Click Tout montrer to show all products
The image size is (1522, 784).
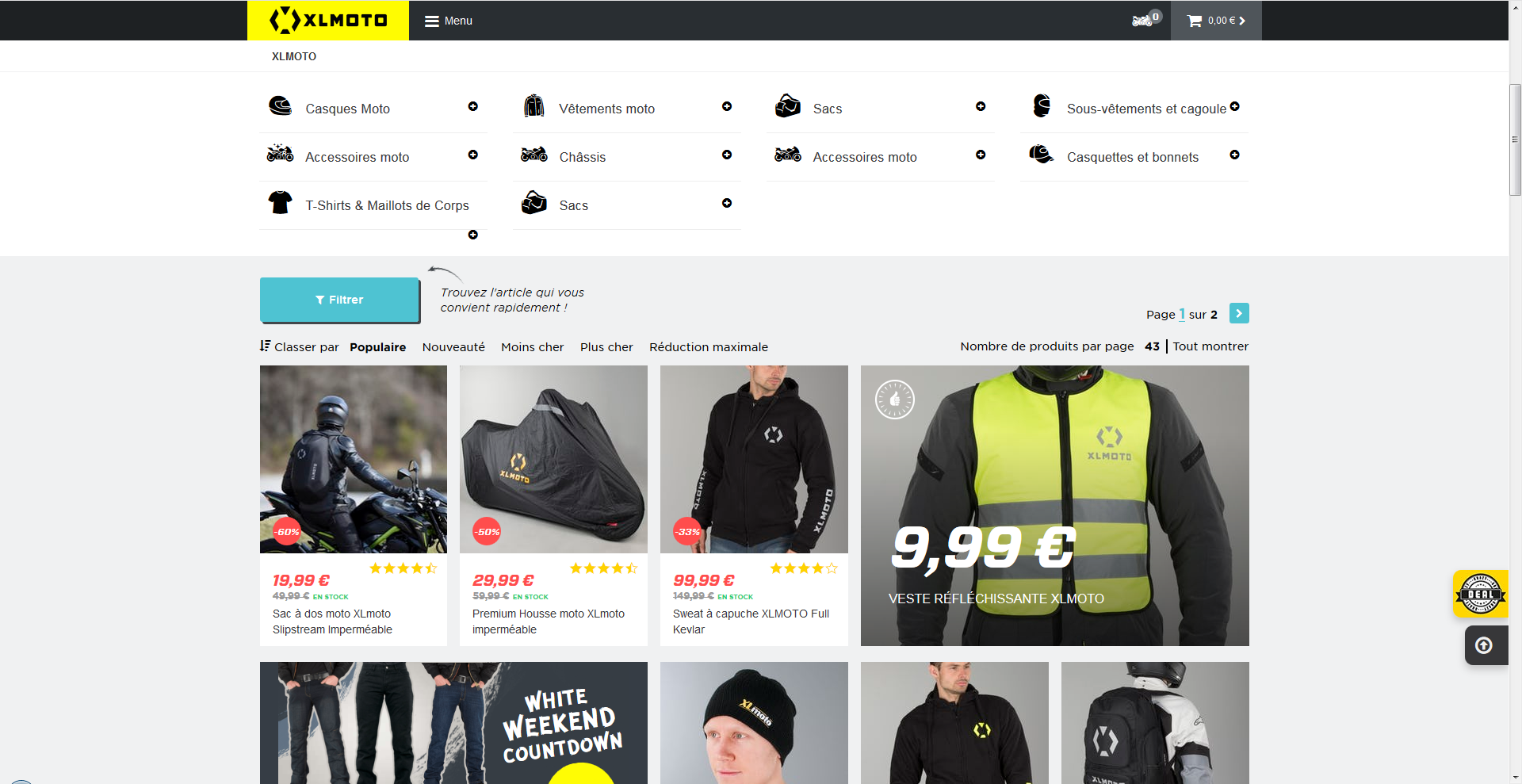tap(1210, 346)
